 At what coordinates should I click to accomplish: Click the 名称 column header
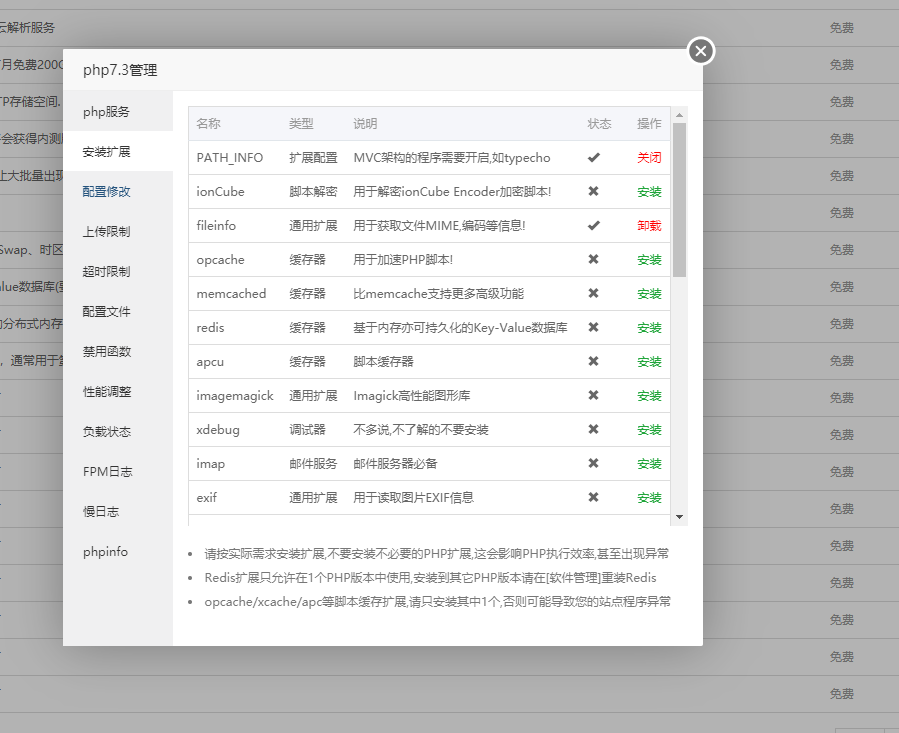208,124
